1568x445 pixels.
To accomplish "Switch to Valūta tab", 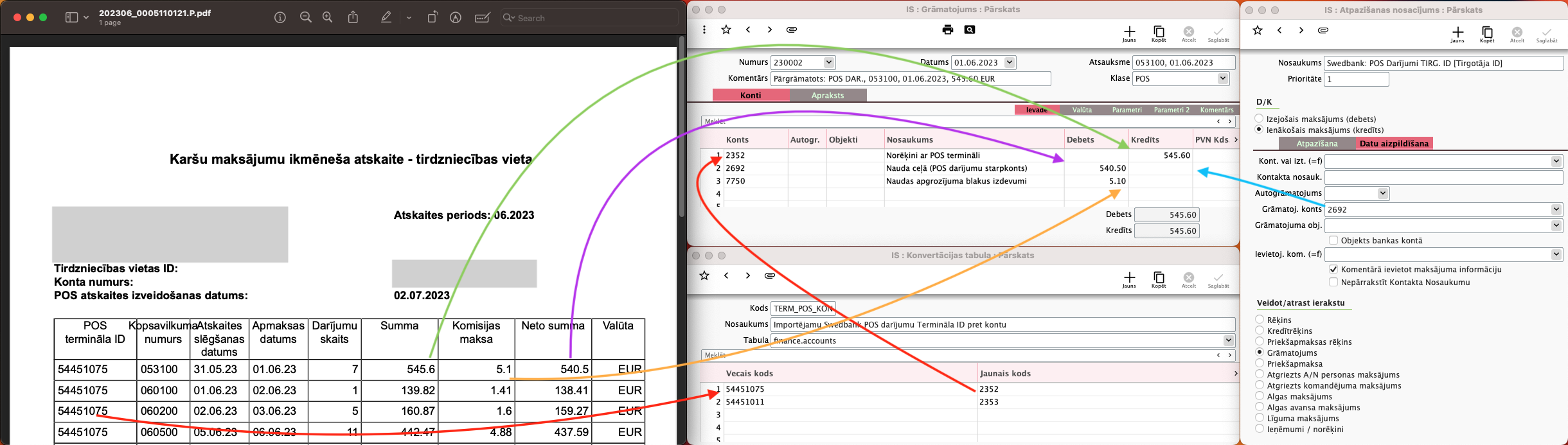I will click(x=1082, y=110).
